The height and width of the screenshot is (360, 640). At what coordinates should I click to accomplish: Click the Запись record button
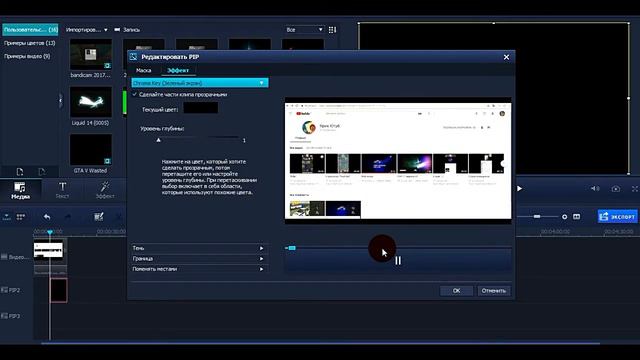[x=127, y=30]
